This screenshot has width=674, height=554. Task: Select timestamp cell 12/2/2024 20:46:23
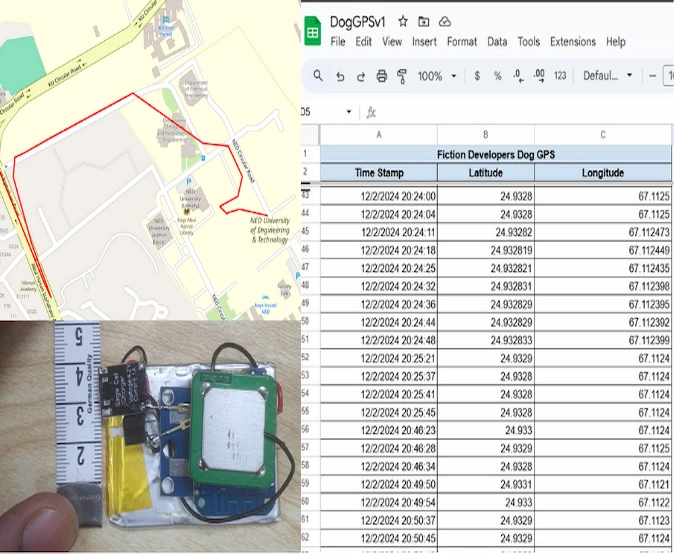(x=379, y=430)
